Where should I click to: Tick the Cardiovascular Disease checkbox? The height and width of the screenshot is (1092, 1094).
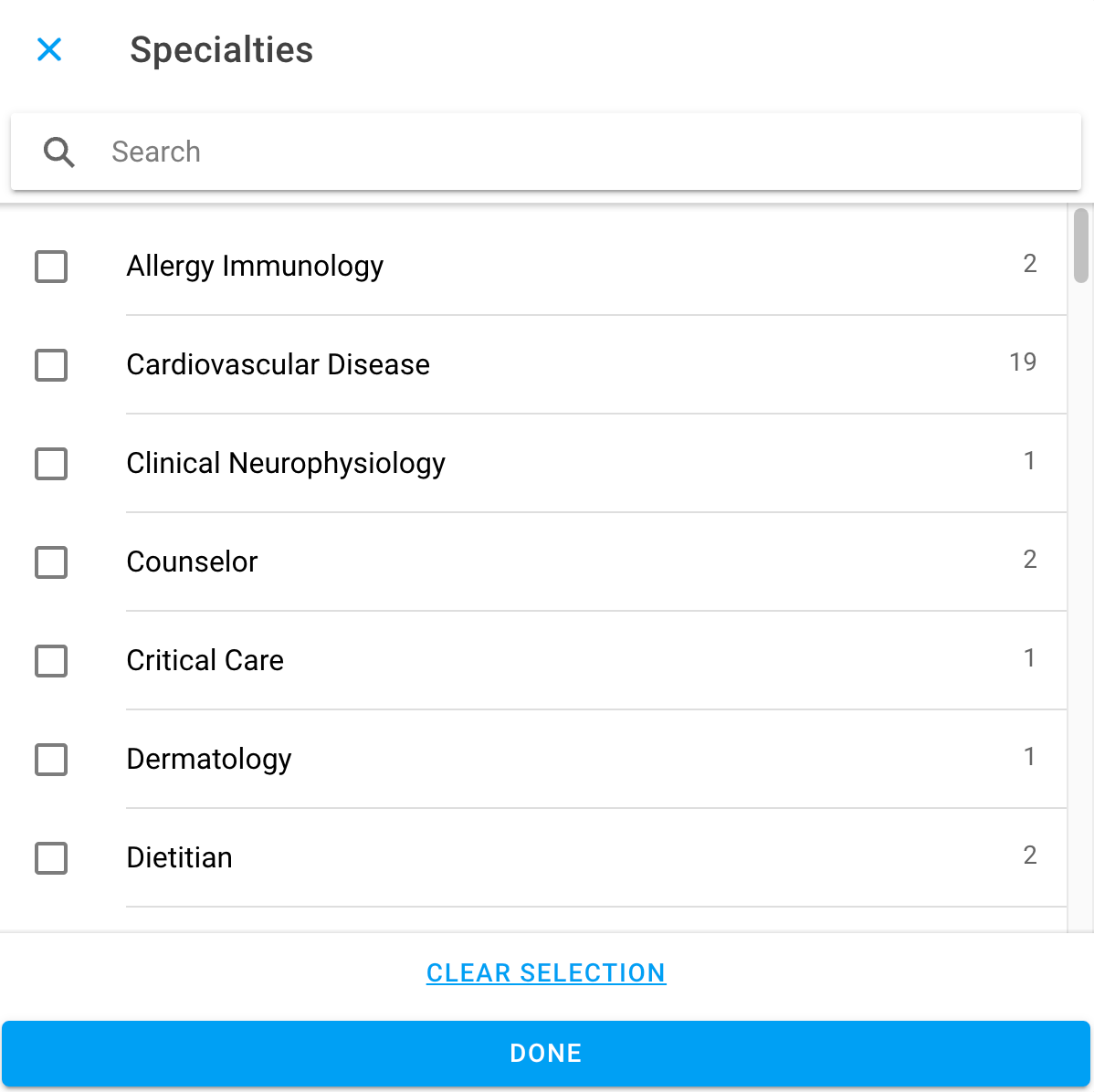click(x=51, y=365)
